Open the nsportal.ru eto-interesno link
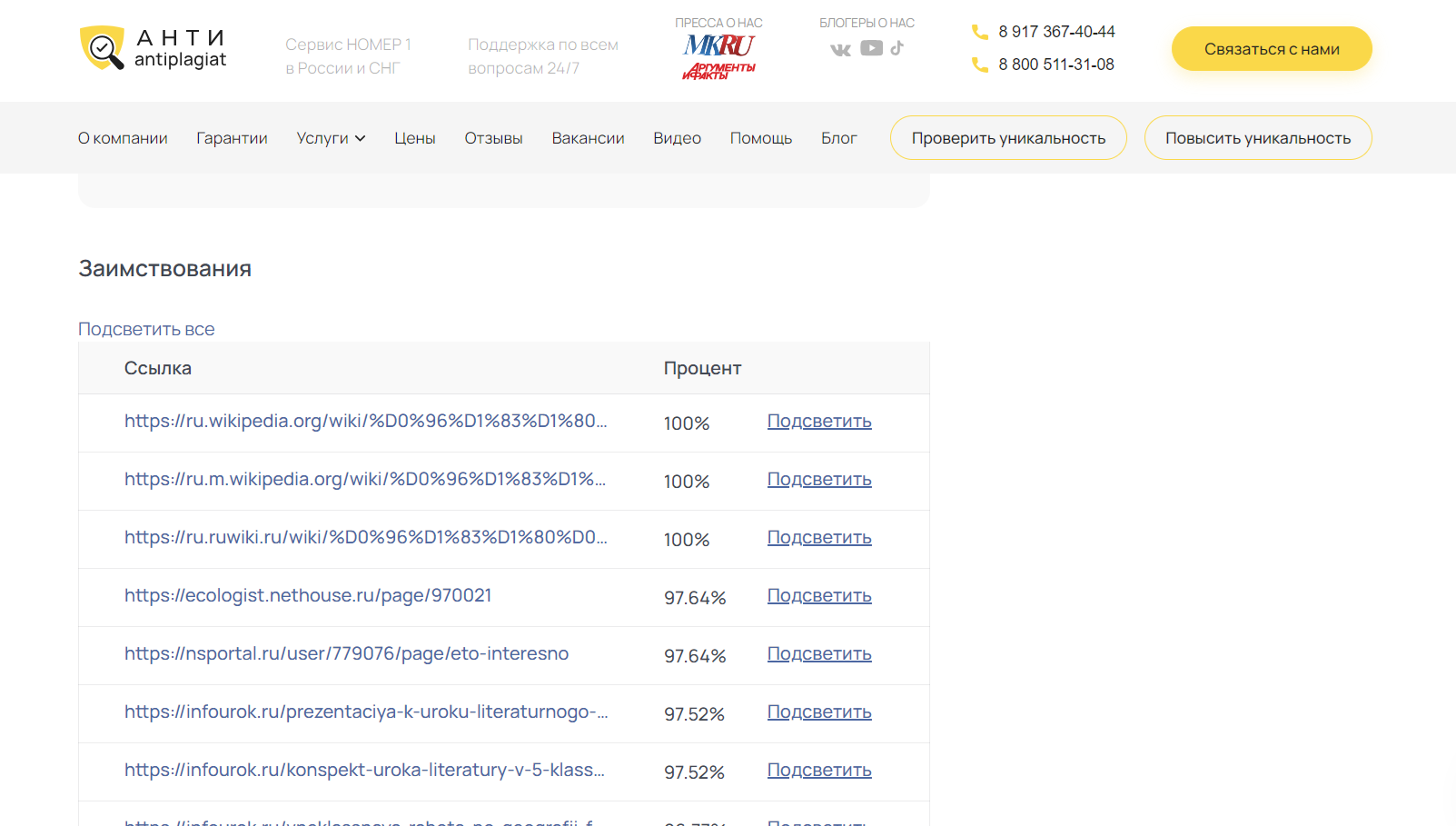This screenshot has height=826, width=1456. click(x=347, y=653)
